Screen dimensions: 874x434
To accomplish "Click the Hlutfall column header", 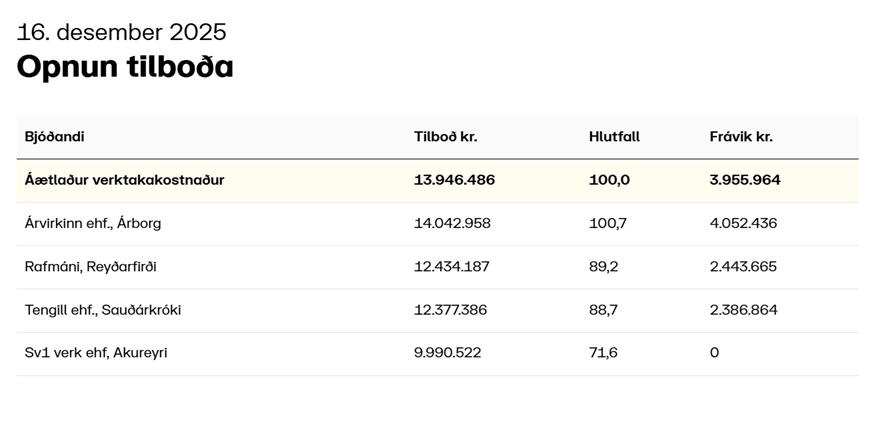I will point(614,137).
